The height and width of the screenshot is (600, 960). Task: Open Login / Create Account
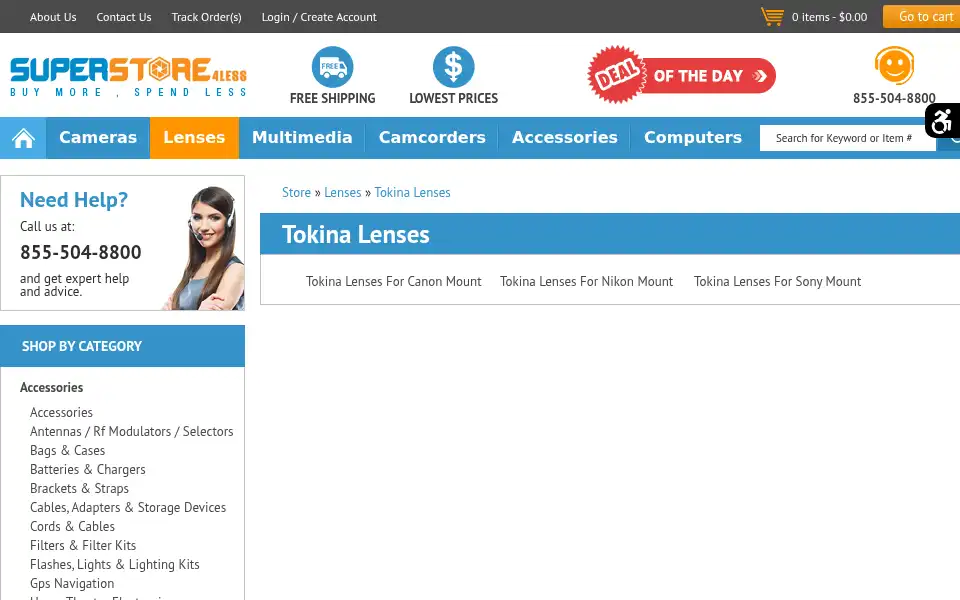[319, 17]
